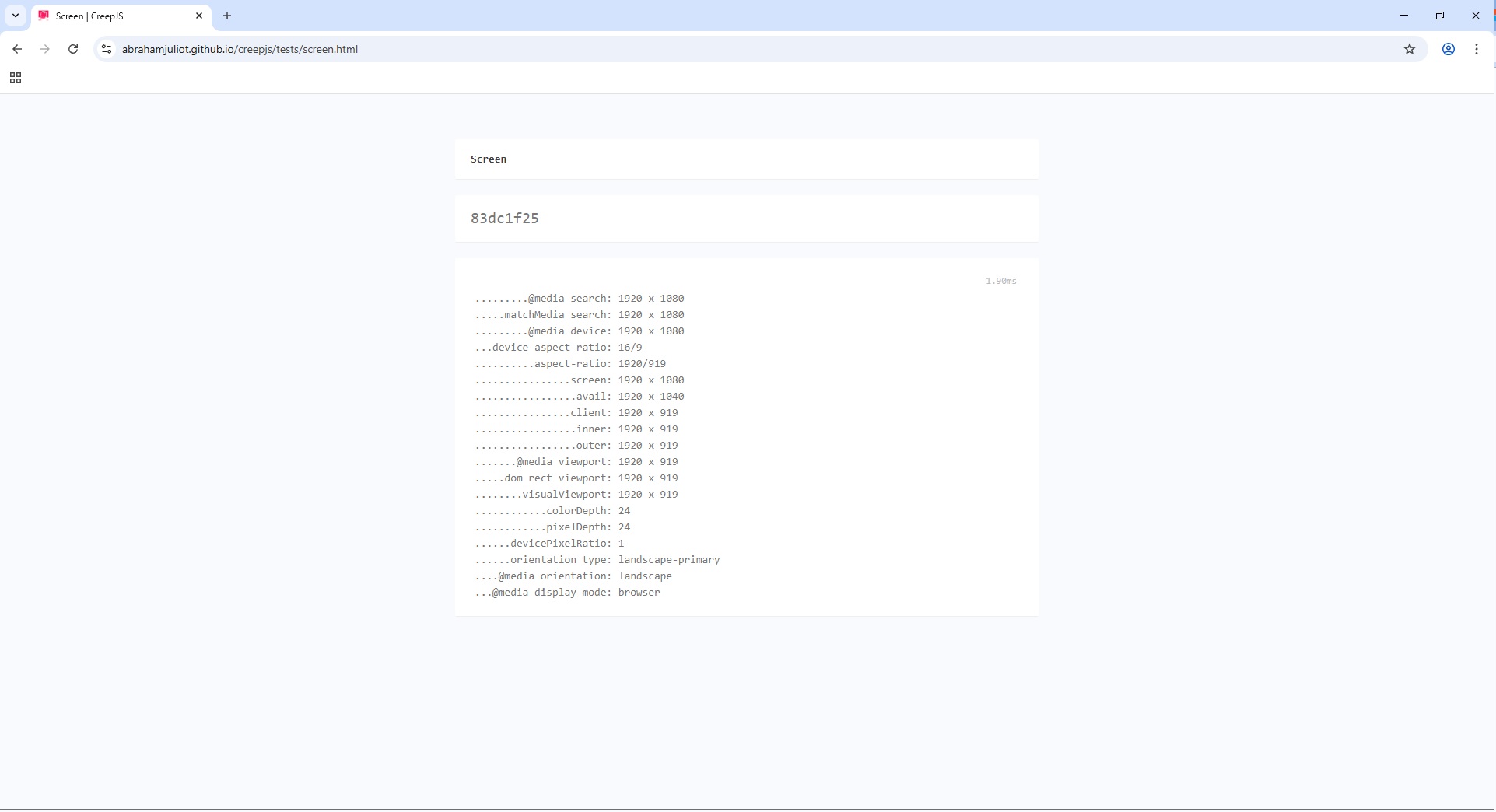
Task: Click the avail 1920 x 1040 row
Action: [580, 397]
